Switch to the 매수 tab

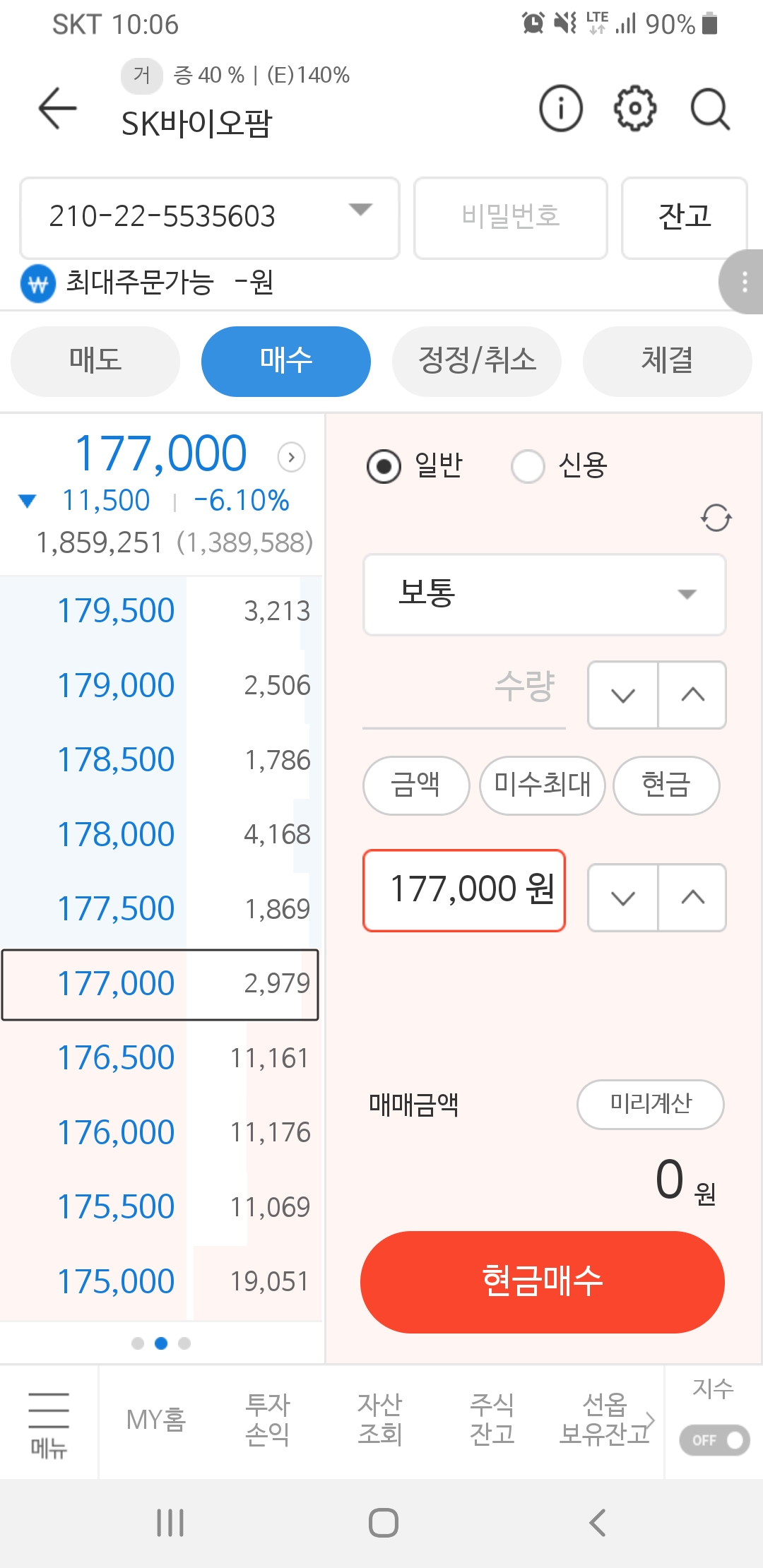[286, 362]
